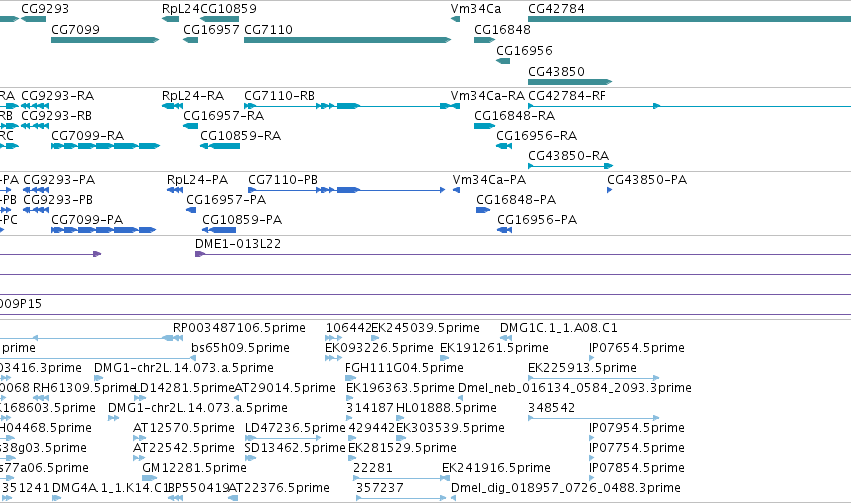Select the CG43850-RA transcript label

click(x=568, y=156)
